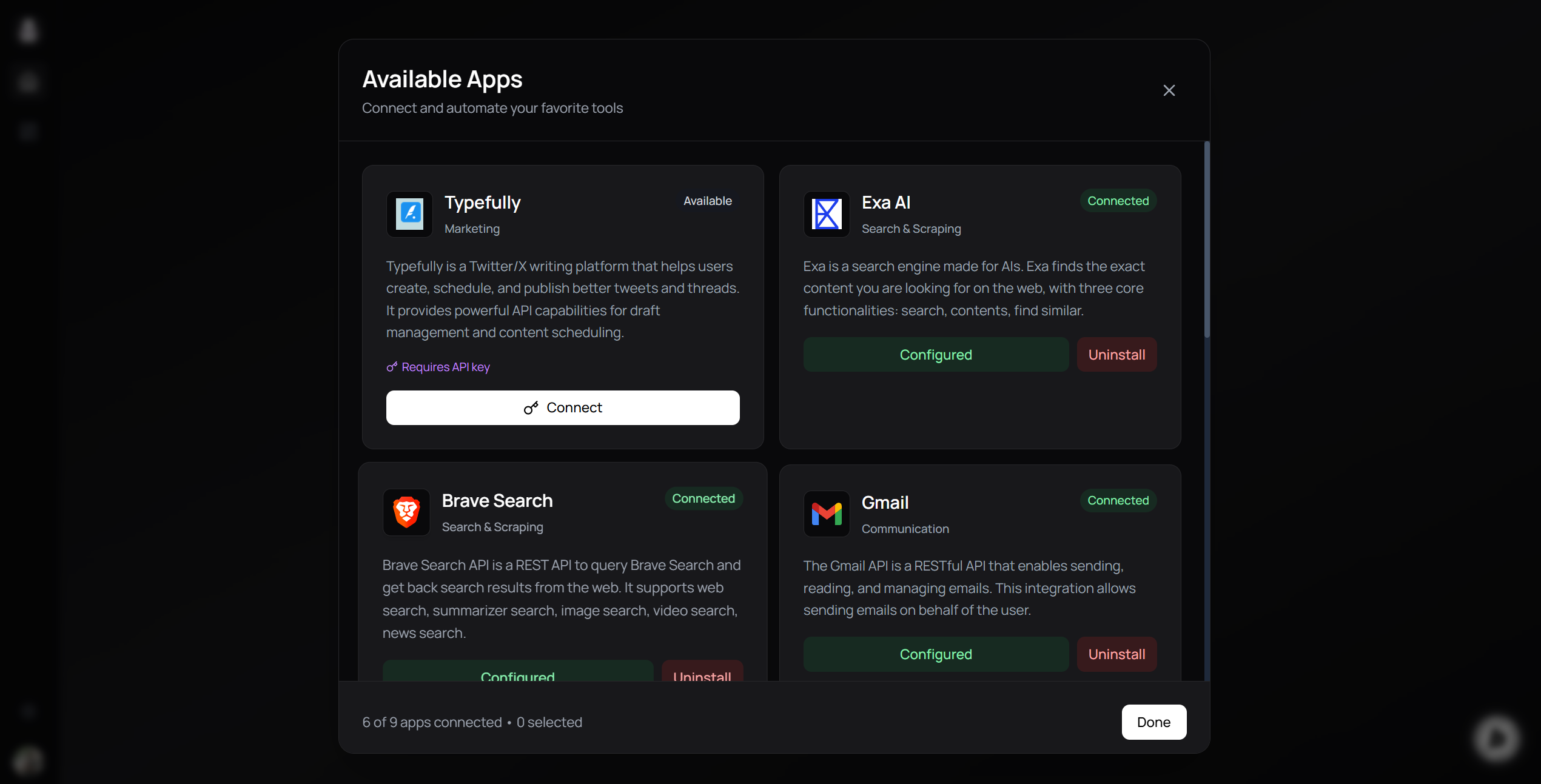Click the Typefully app logo icon
The width and height of the screenshot is (1541, 784).
point(409,214)
